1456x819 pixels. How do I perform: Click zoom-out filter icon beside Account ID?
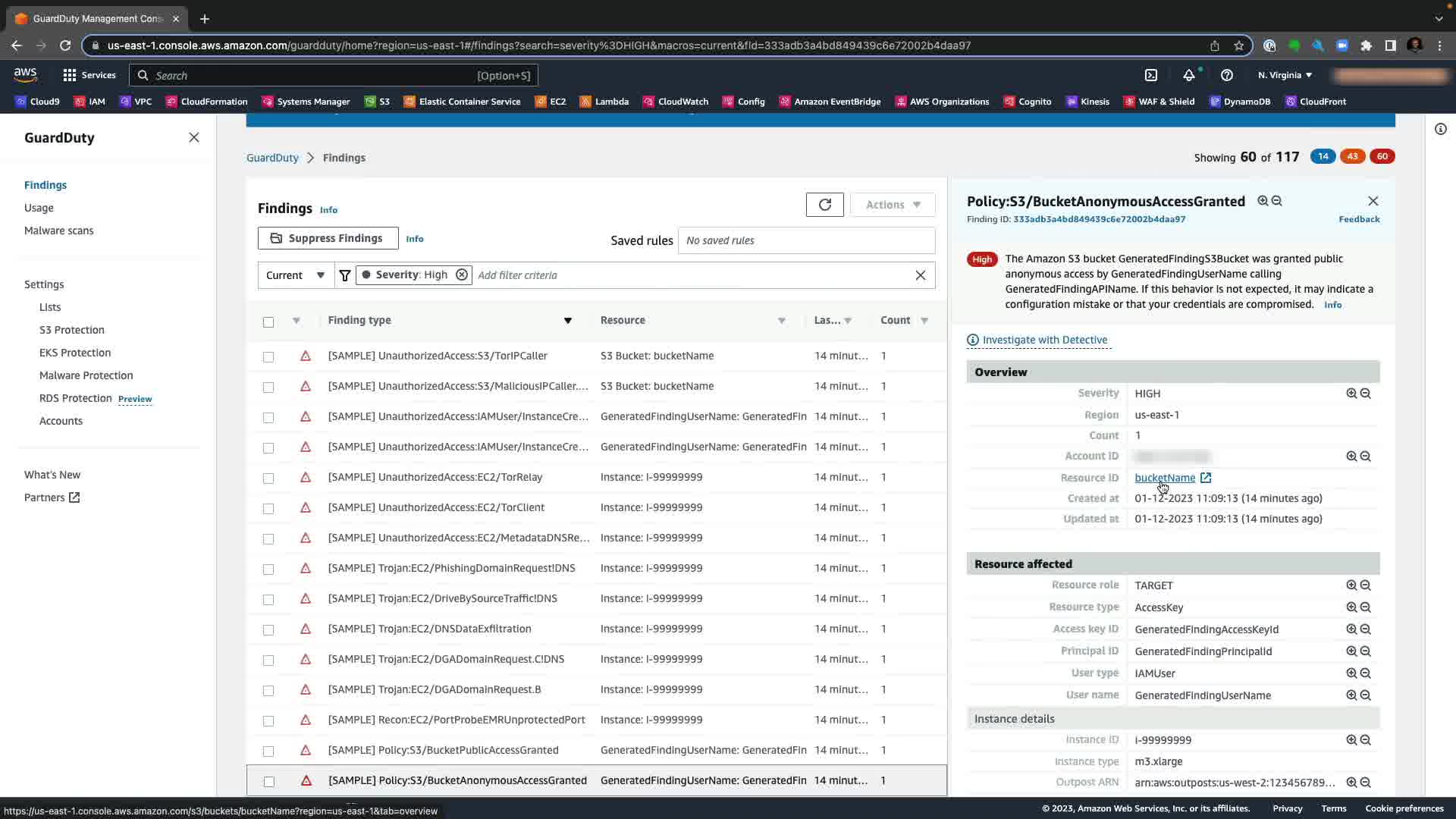tap(1366, 457)
